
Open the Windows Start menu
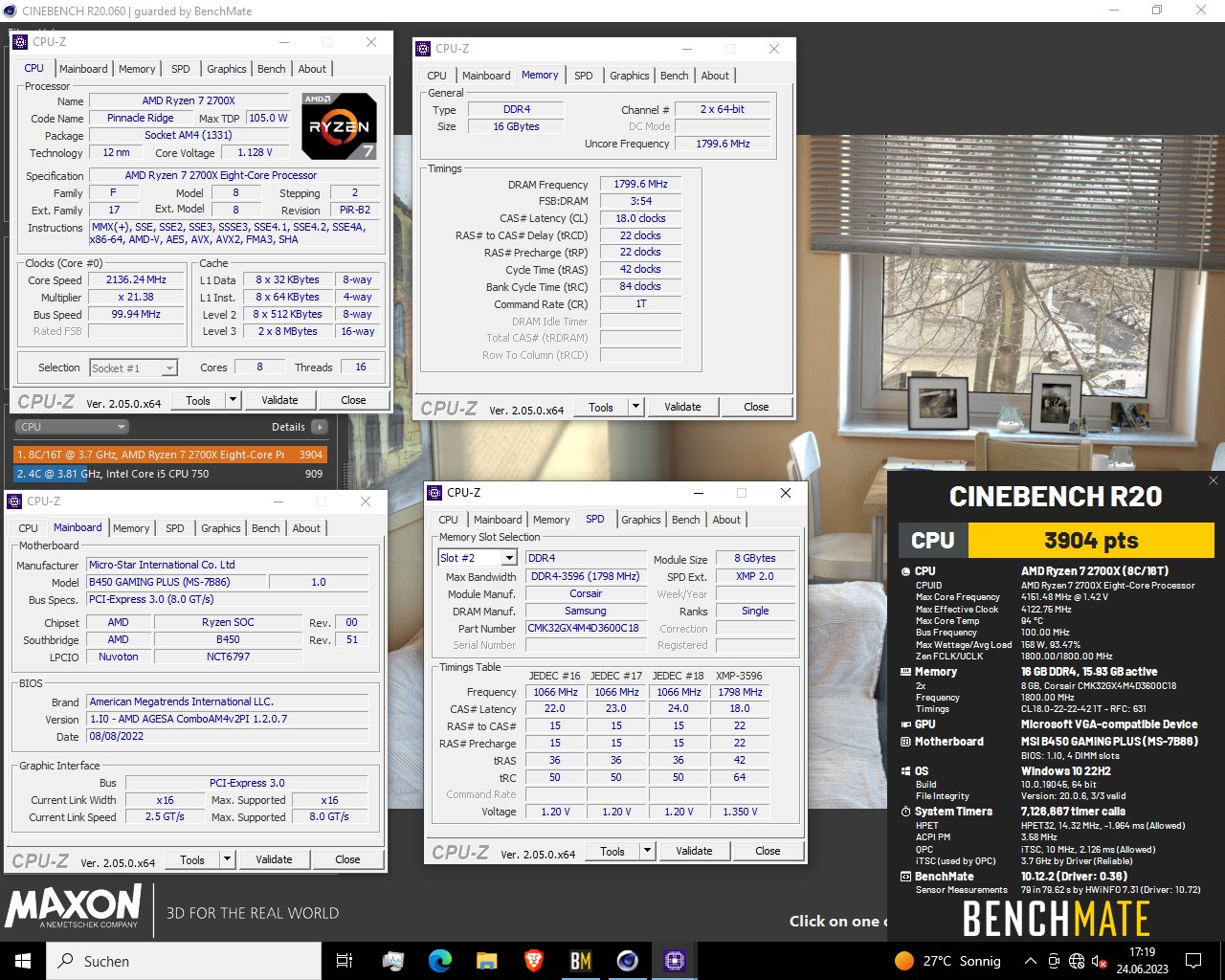[22, 961]
